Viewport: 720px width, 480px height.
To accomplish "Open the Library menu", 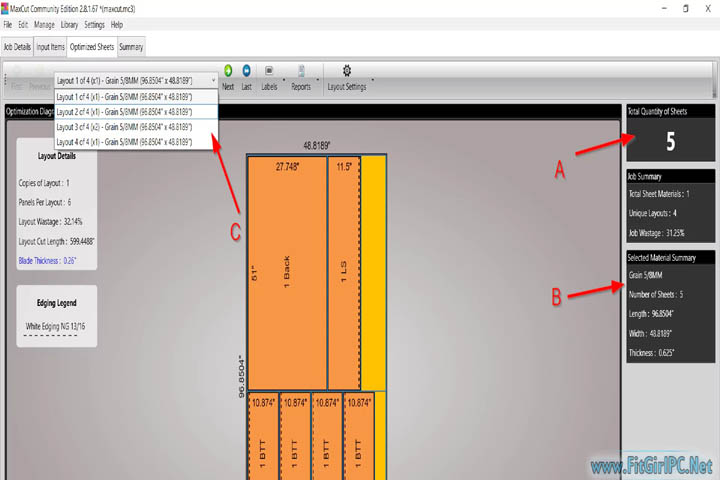I will [x=69, y=25].
